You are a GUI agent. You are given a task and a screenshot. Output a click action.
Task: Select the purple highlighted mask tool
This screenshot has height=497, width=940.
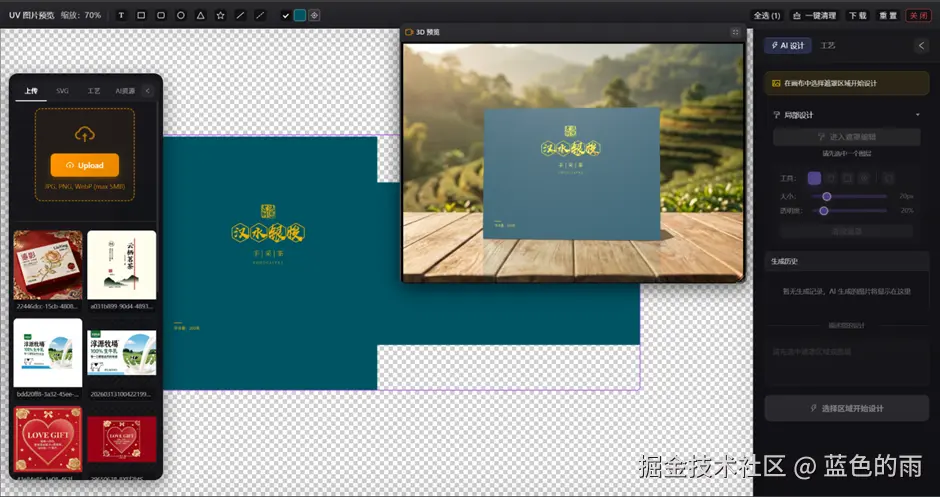click(814, 178)
